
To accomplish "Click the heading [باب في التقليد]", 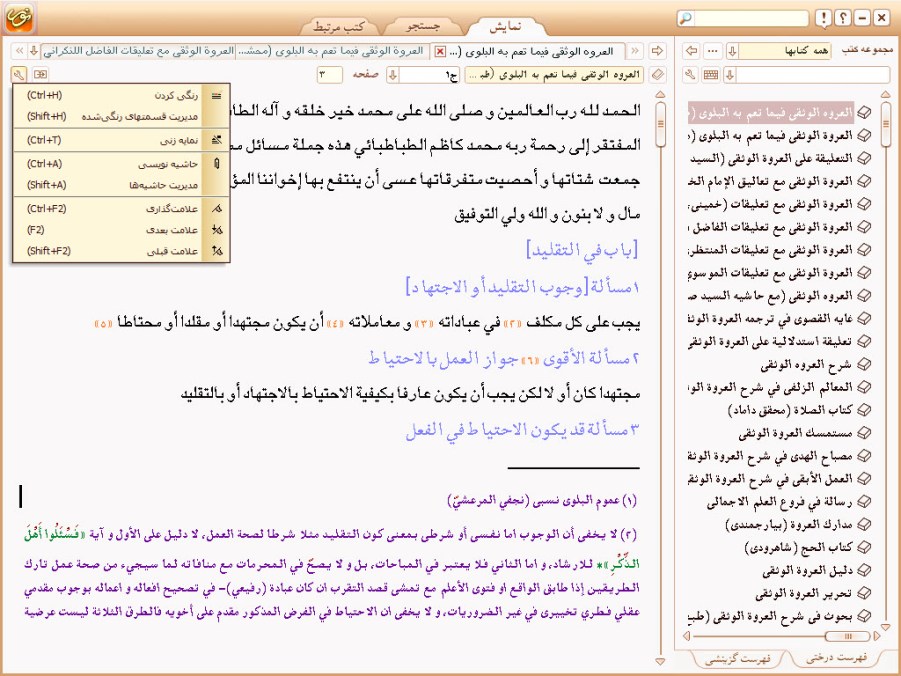I will [582, 251].
